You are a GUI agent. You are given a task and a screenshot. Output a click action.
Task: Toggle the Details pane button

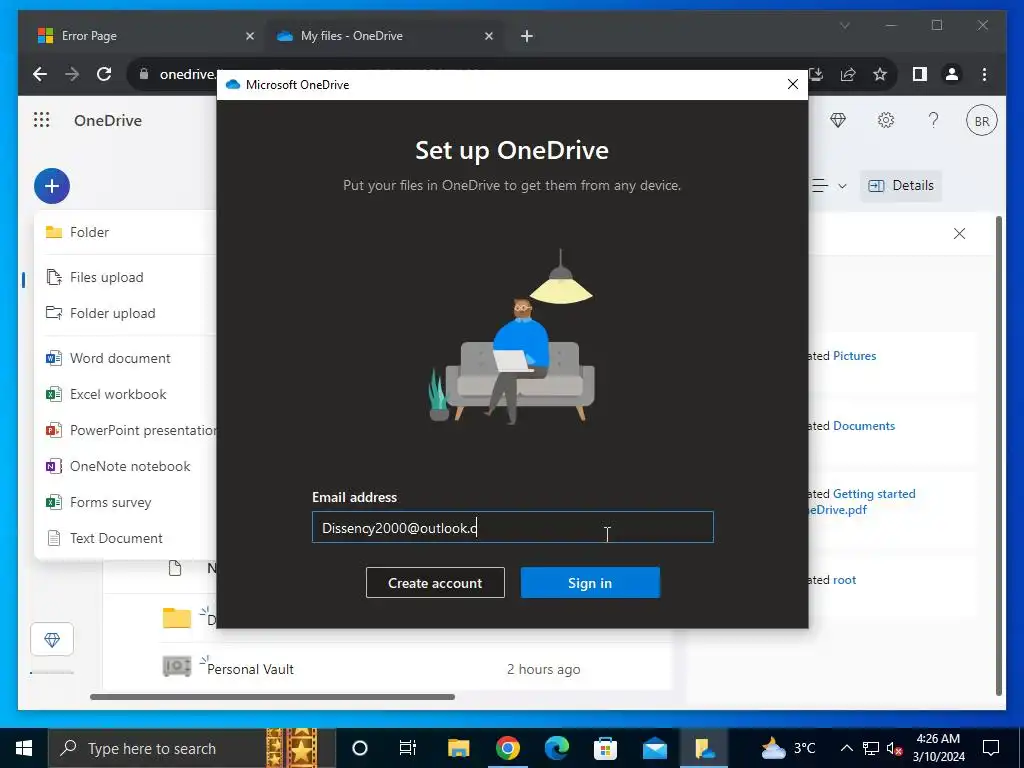[901, 185]
